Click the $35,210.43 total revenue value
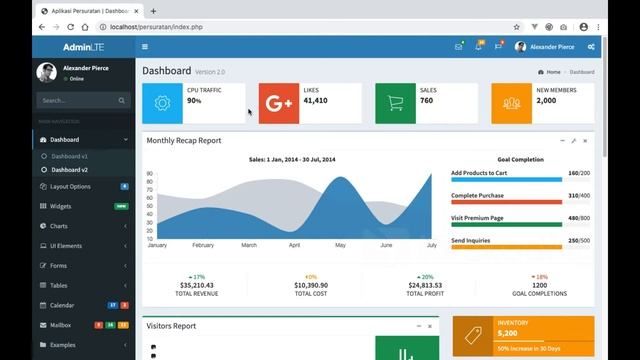This screenshot has height=360, width=640. coord(197,285)
